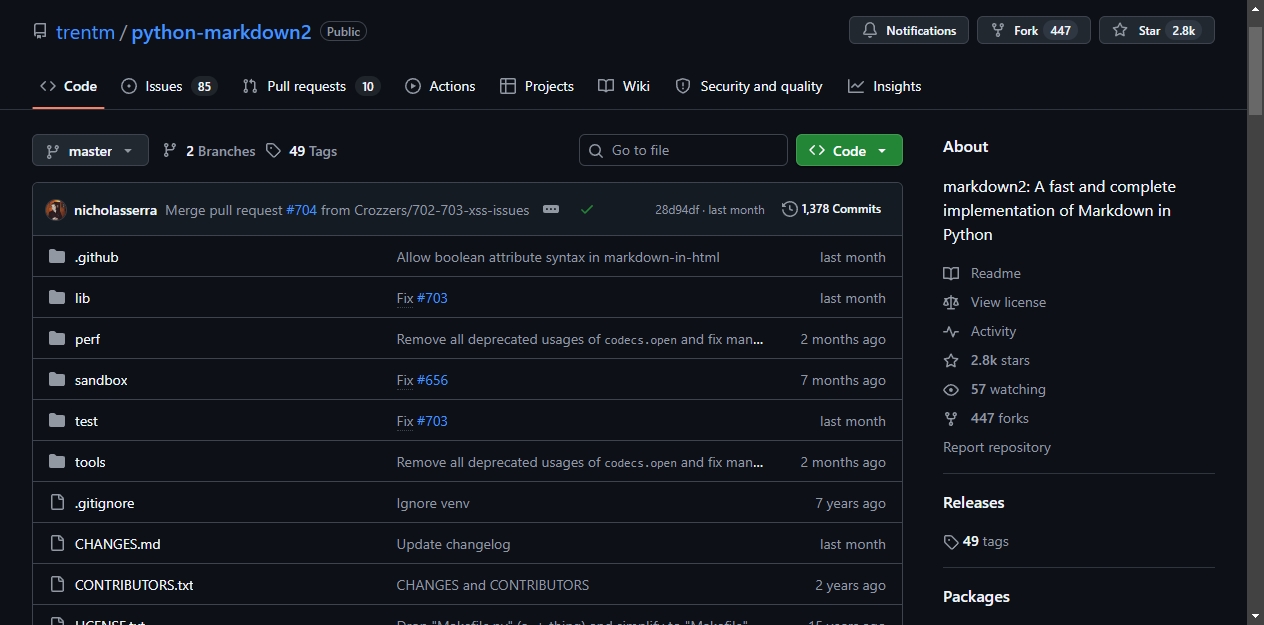Show commit status green checkmark details
This screenshot has height=625, width=1264.
[x=587, y=209]
